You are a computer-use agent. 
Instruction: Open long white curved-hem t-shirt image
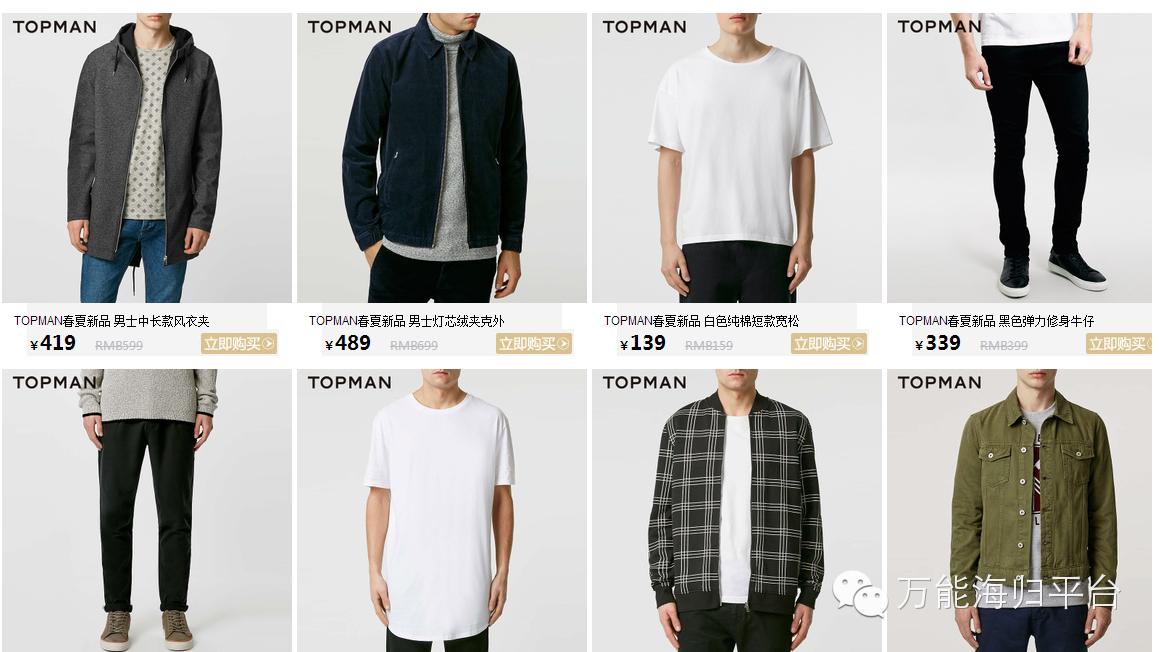click(441, 510)
